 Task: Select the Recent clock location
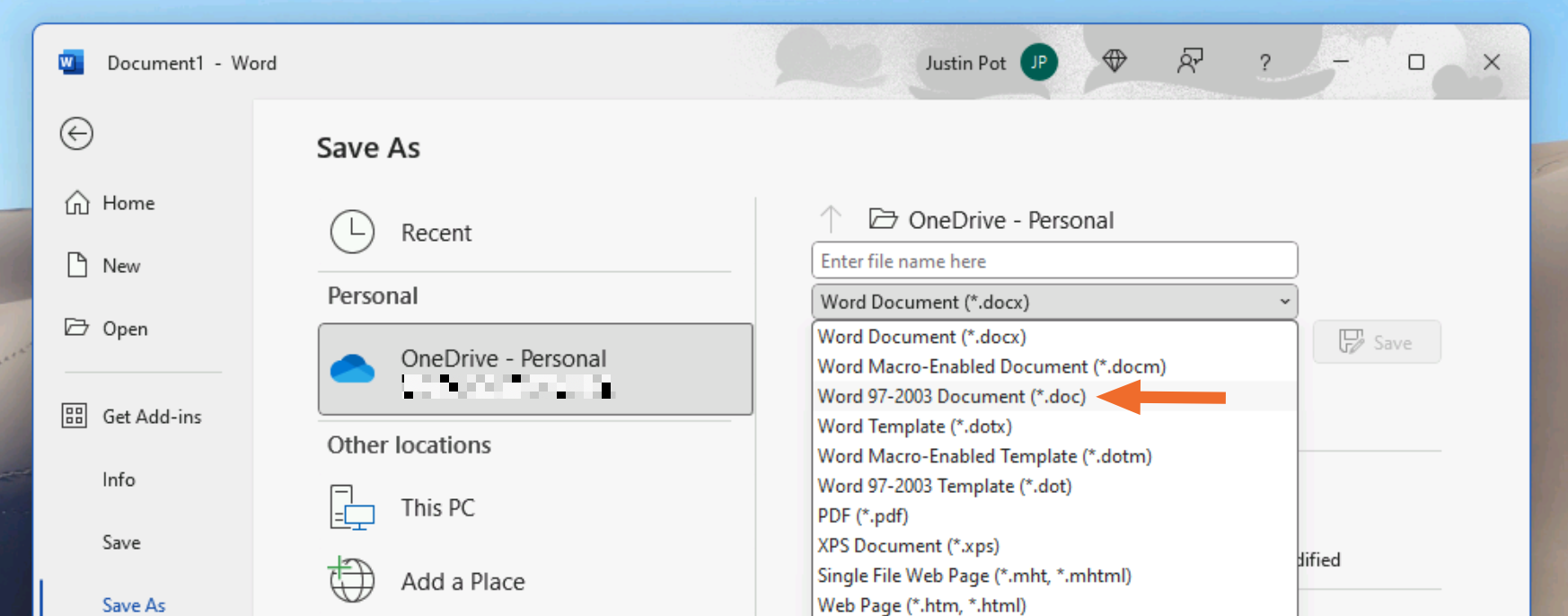pyautogui.click(x=436, y=233)
